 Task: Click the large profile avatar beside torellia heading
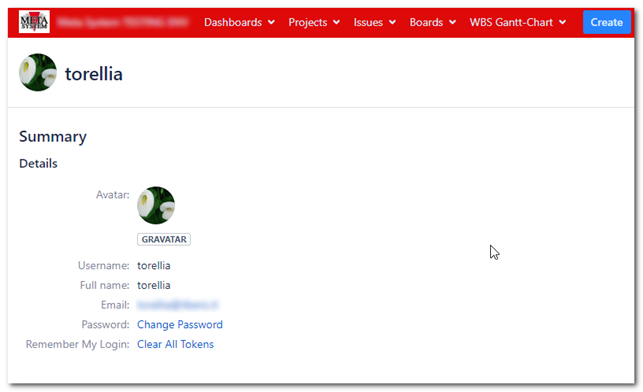[38, 72]
